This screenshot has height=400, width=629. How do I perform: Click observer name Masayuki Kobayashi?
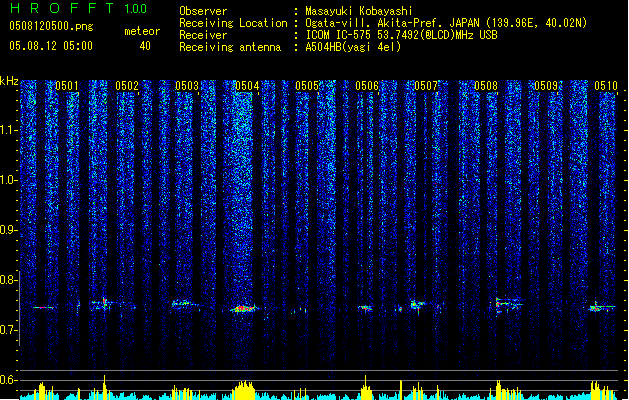click(359, 11)
